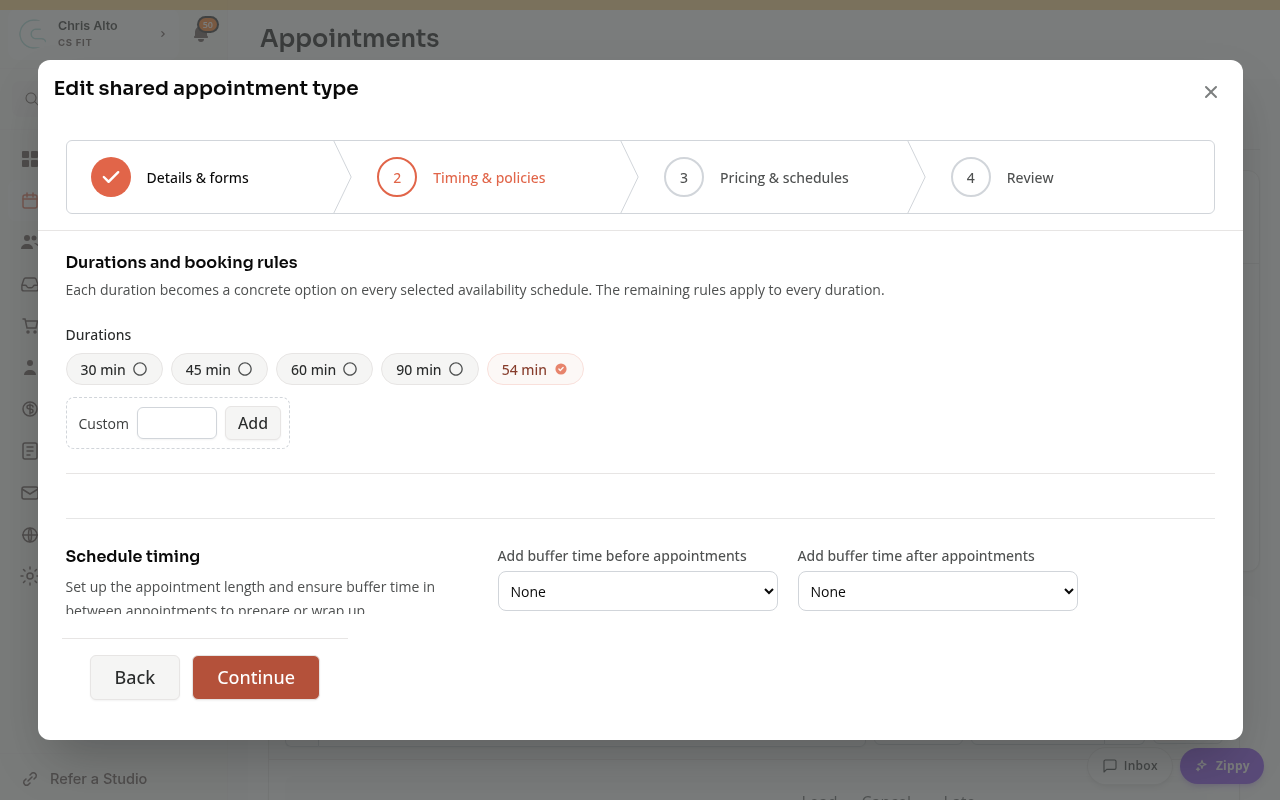
Task: Click the Continue button
Action: coord(256,677)
